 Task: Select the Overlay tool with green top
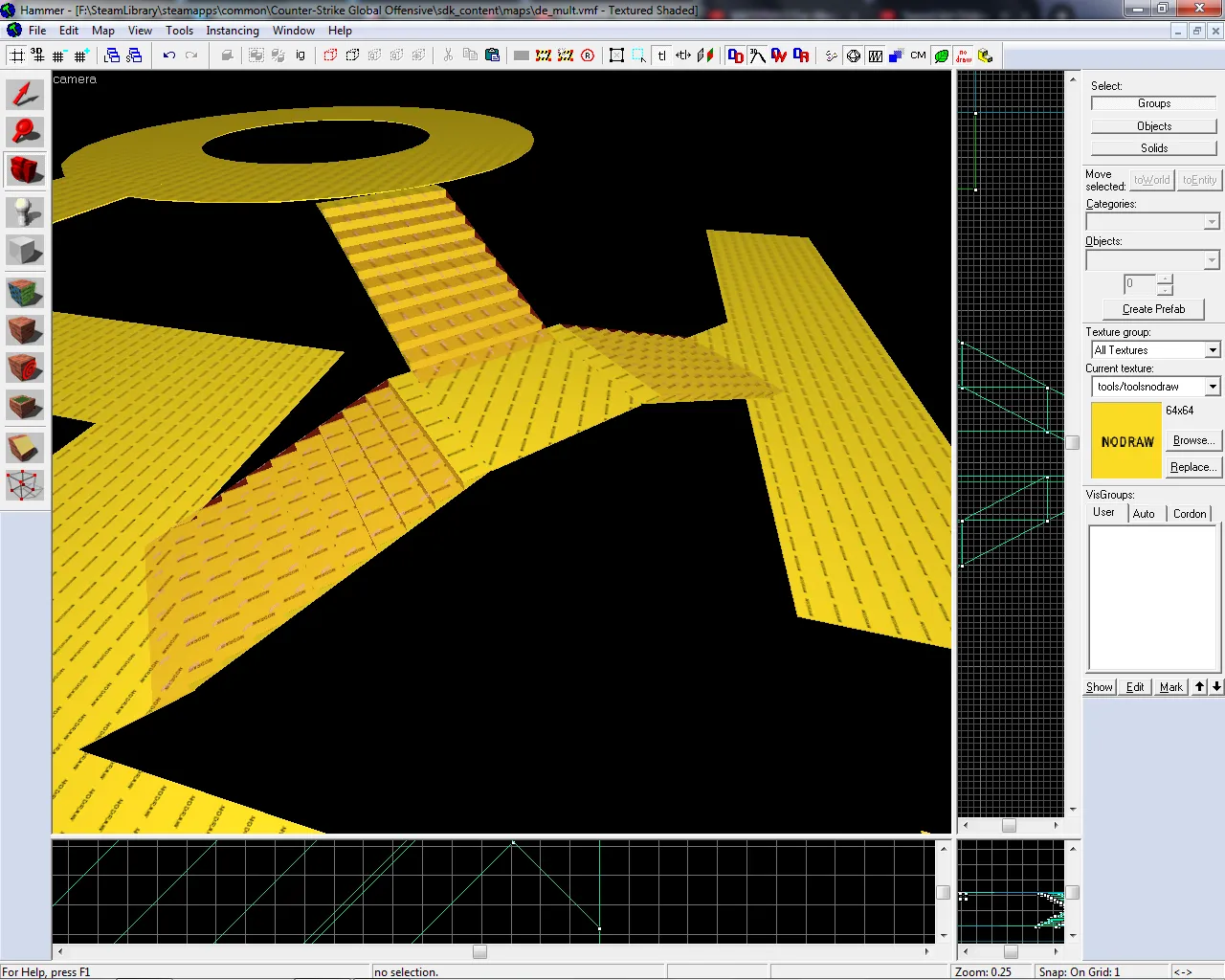click(25, 406)
